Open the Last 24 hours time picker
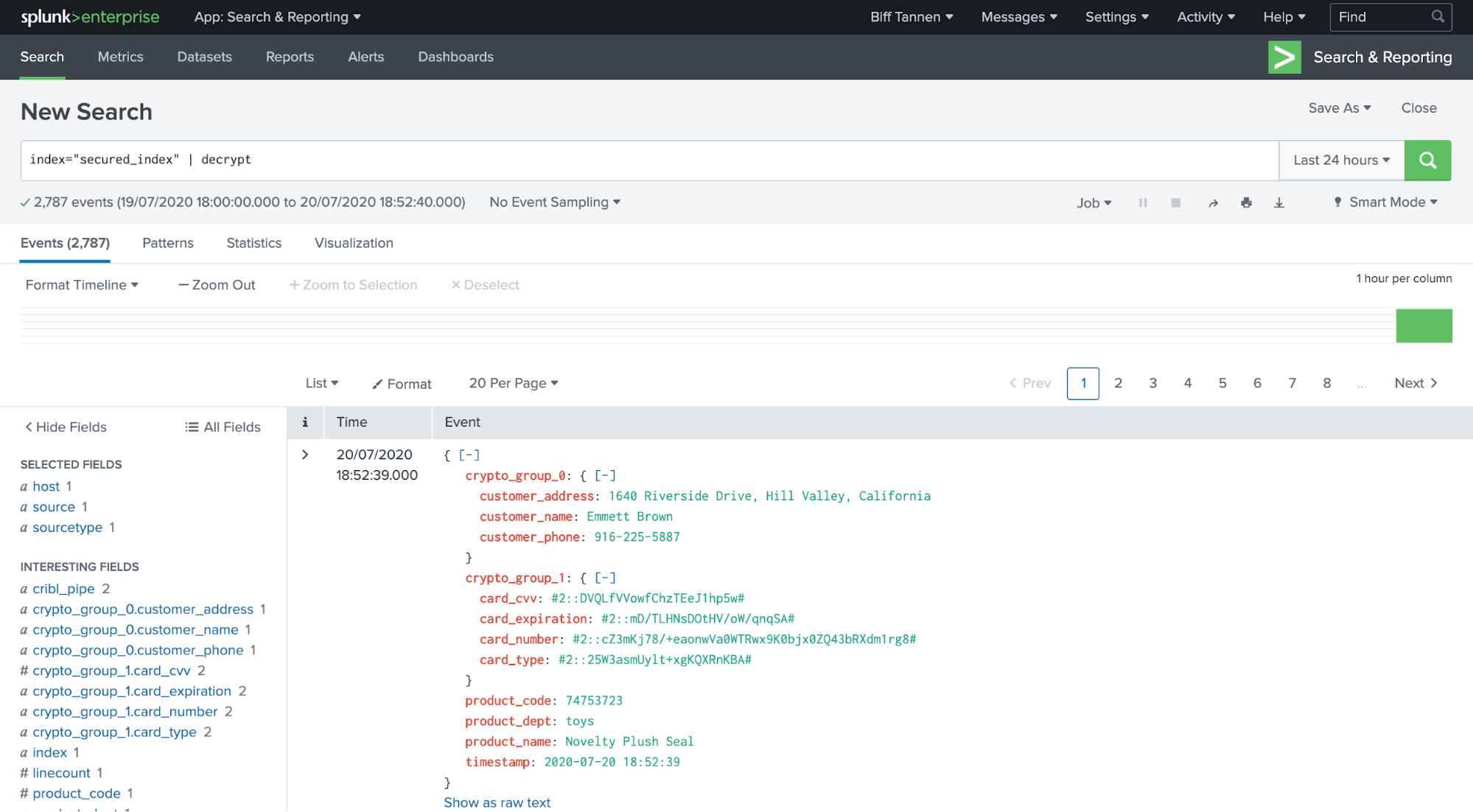 (1341, 160)
